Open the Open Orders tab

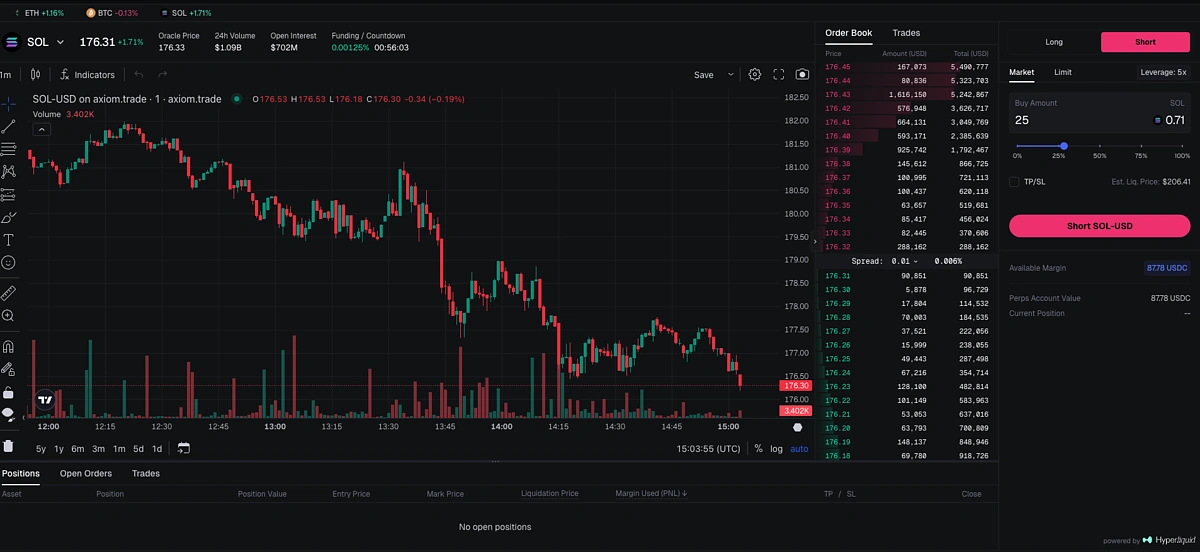[x=86, y=473]
